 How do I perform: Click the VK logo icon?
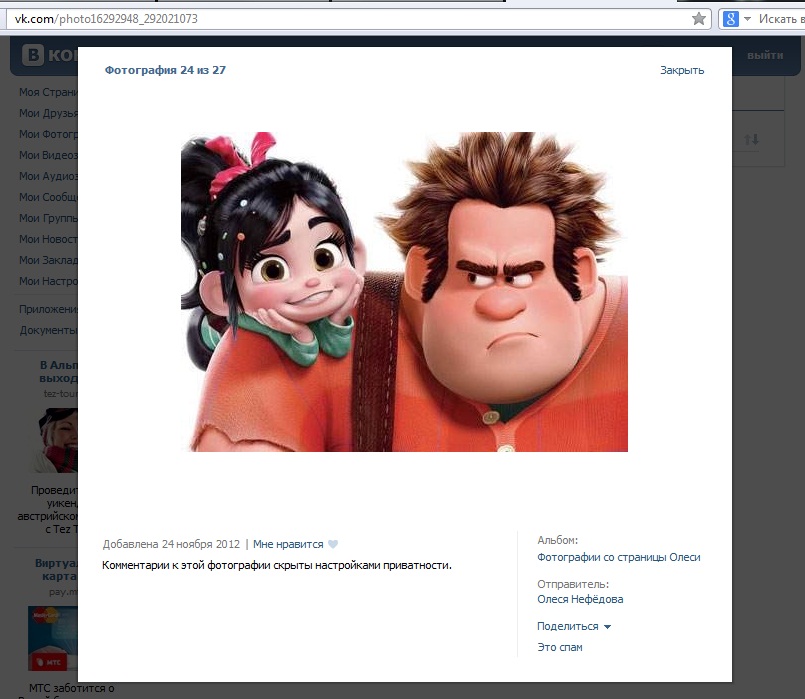tap(33, 54)
